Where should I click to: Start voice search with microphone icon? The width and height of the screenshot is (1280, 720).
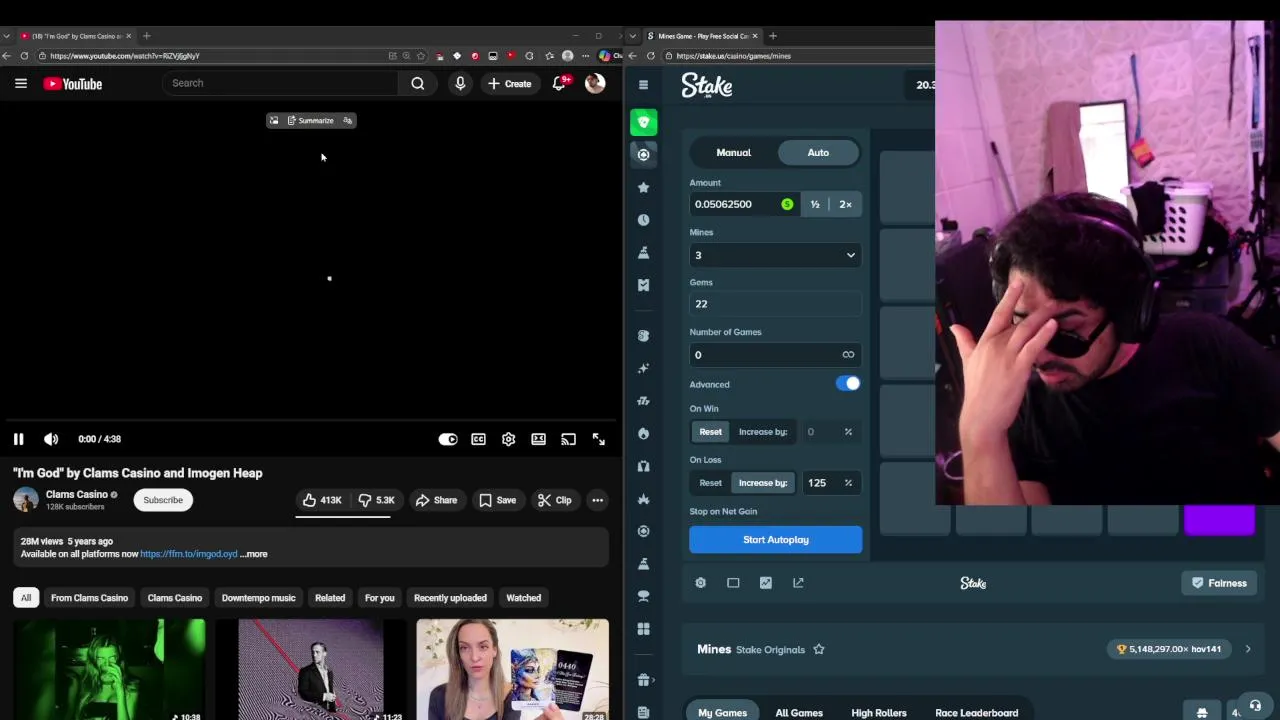click(460, 84)
